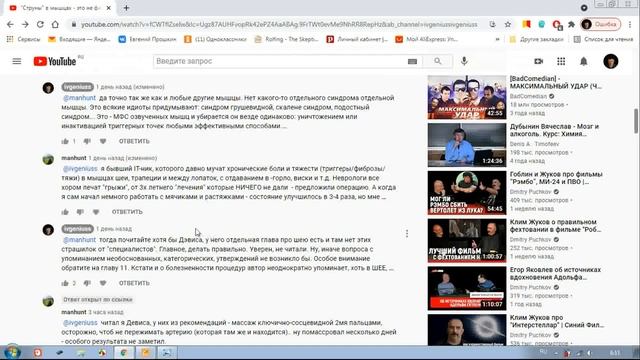The image size is (640, 360).
Task: Open the Rolfing - The Skept... bookmark
Action: pyautogui.click(x=286, y=39)
